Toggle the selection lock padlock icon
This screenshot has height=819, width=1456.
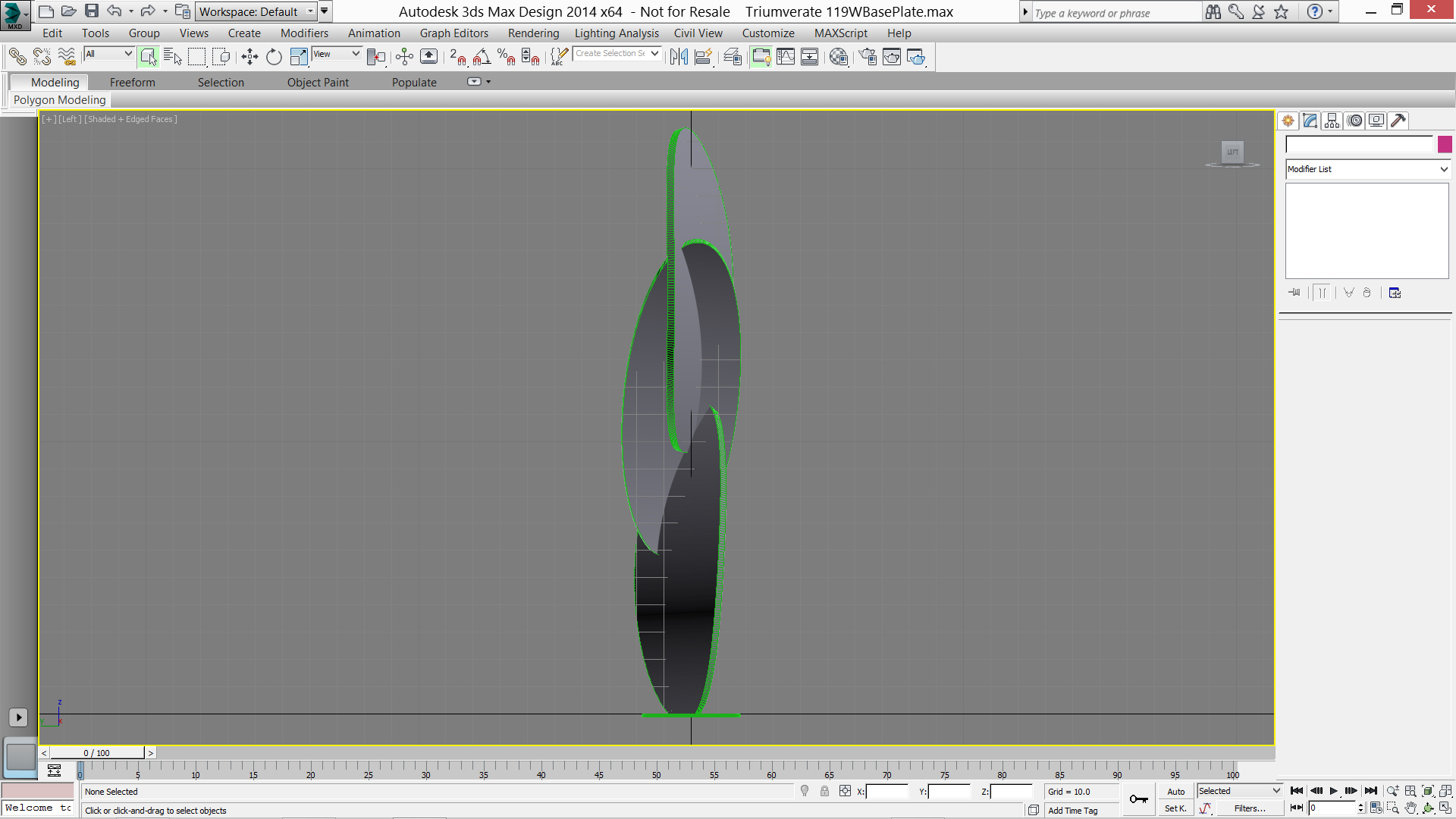[x=824, y=791]
